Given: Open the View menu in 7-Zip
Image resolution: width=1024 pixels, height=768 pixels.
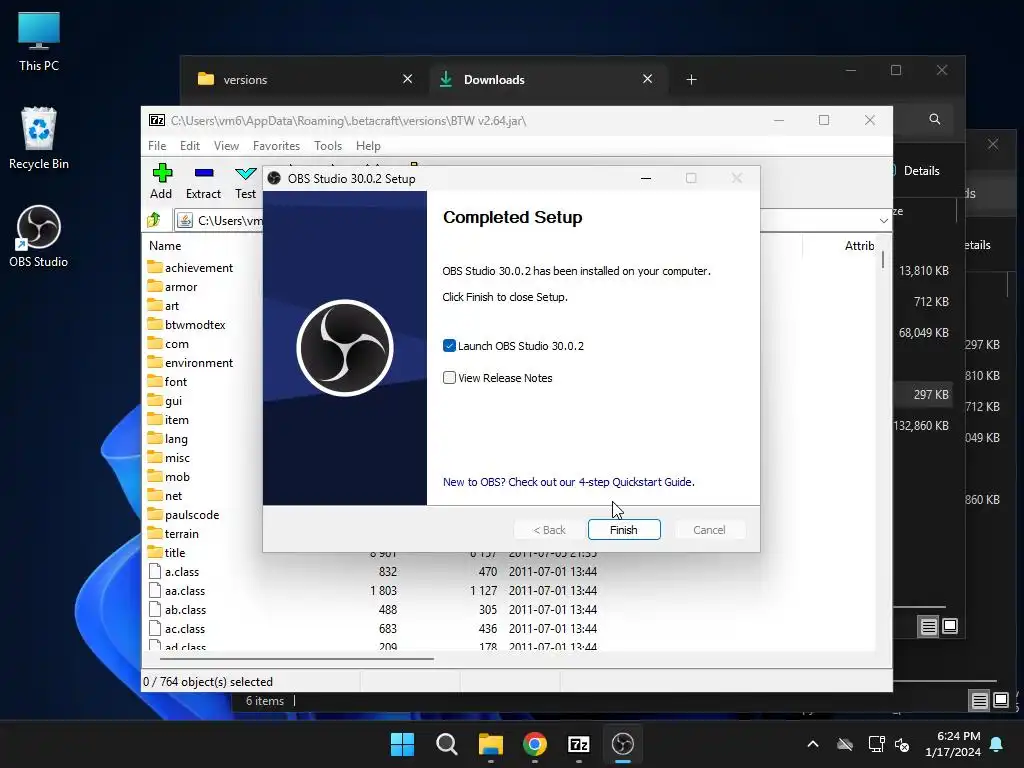Looking at the screenshot, I should 226,146.
